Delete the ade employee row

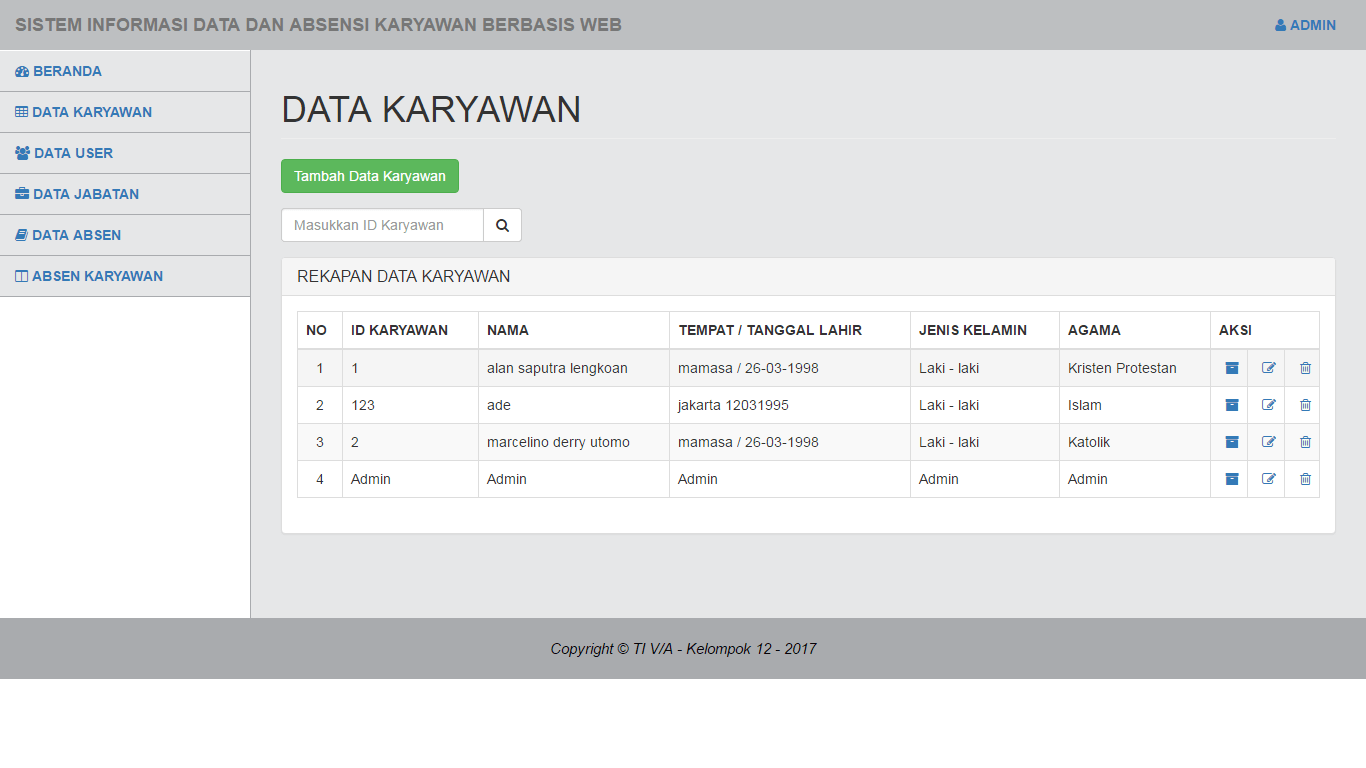(1305, 405)
